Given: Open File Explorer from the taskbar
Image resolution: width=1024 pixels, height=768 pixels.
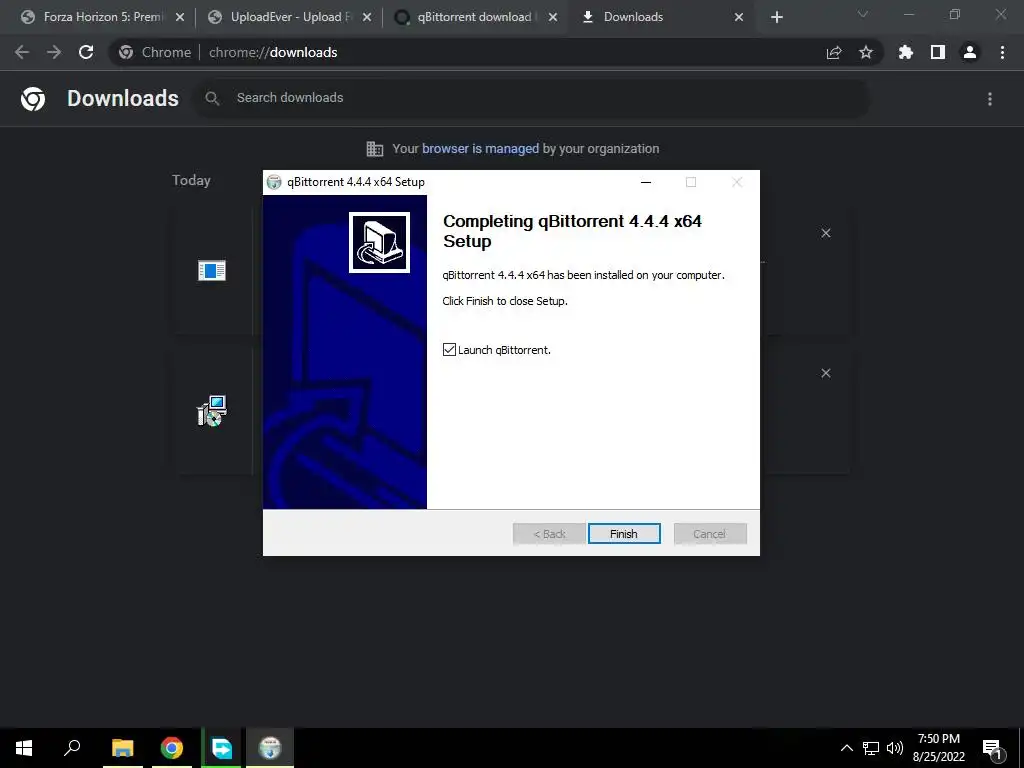Looking at the screenshot, I should tap(122, 748).
